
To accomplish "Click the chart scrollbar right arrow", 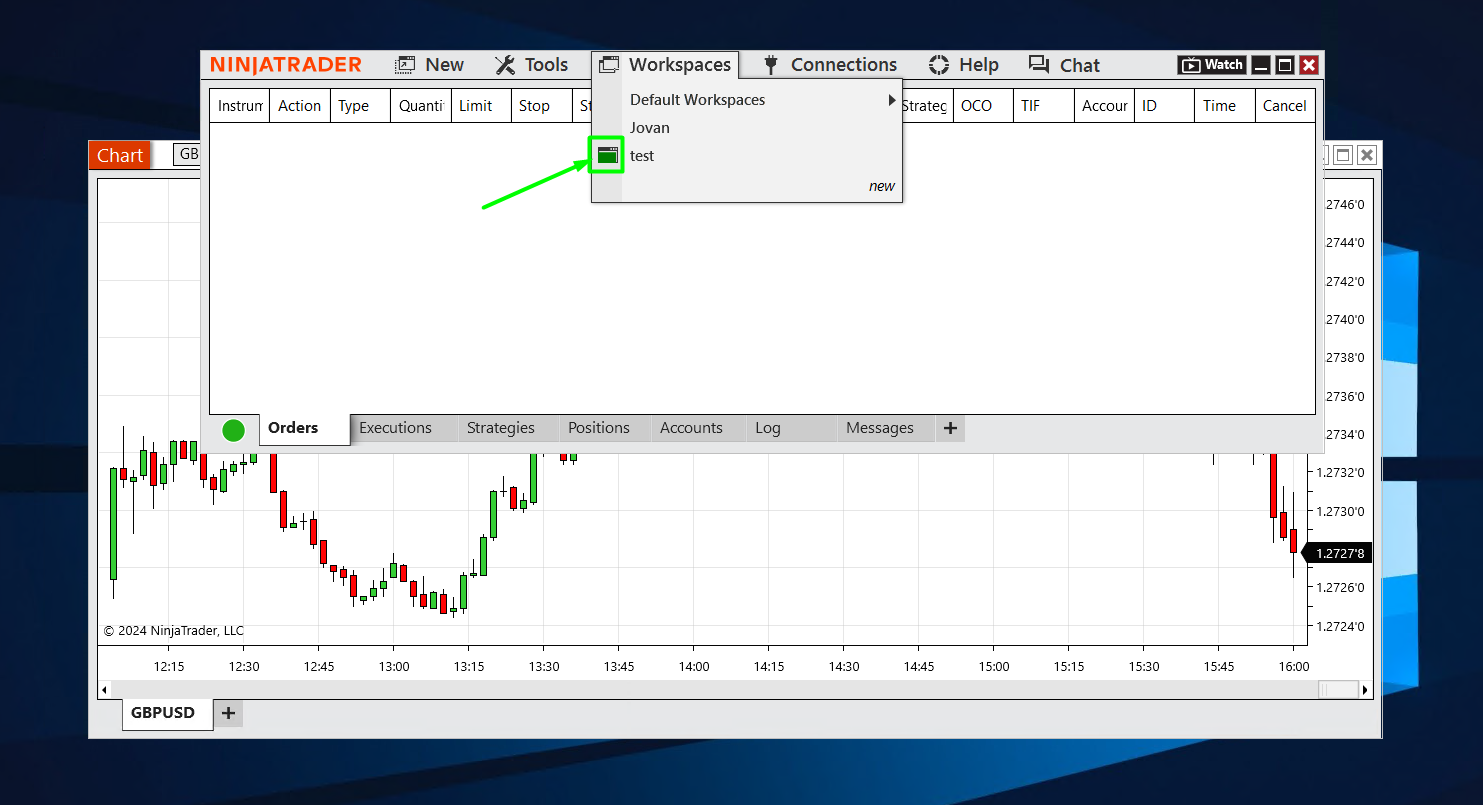I will pyautogui.click(x=1366, y=690).
